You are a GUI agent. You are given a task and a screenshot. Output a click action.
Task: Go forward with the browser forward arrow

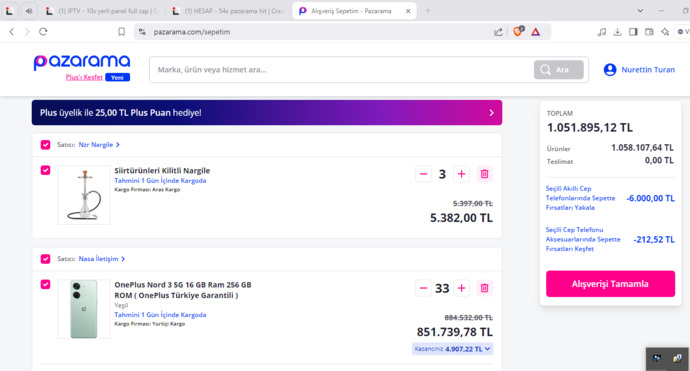tap(27, 32)
